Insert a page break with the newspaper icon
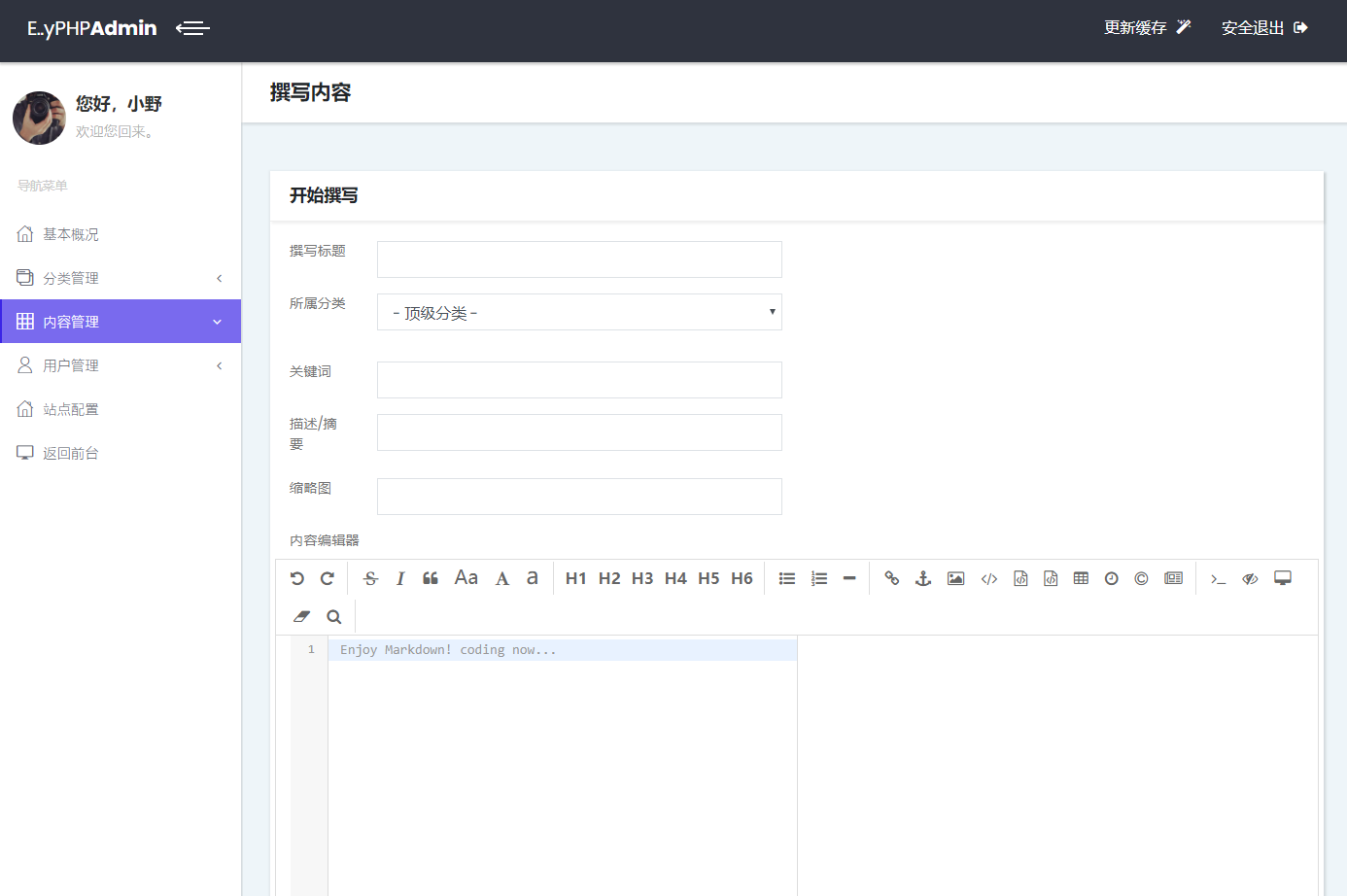The image size is (1347, 896). coord(1174,578)
